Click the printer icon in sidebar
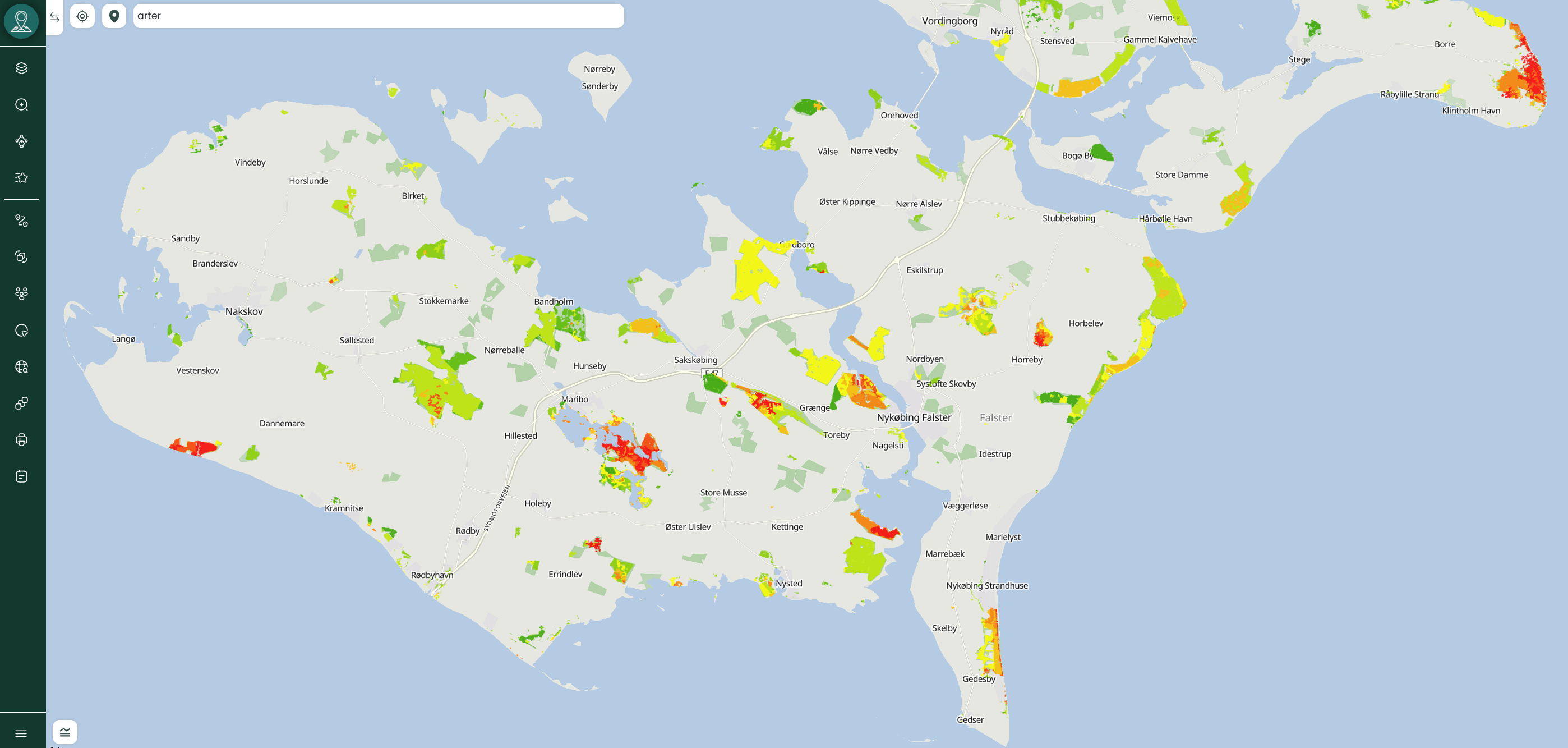Viewport: 1568px width, 748px height. 21,440
